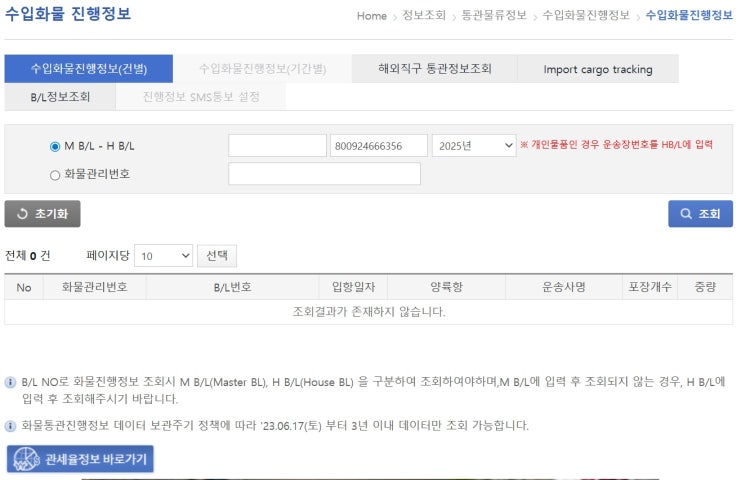Open 정보조회 breadcrumb link
The image size is (750, 480).
(x=424, y=15)
